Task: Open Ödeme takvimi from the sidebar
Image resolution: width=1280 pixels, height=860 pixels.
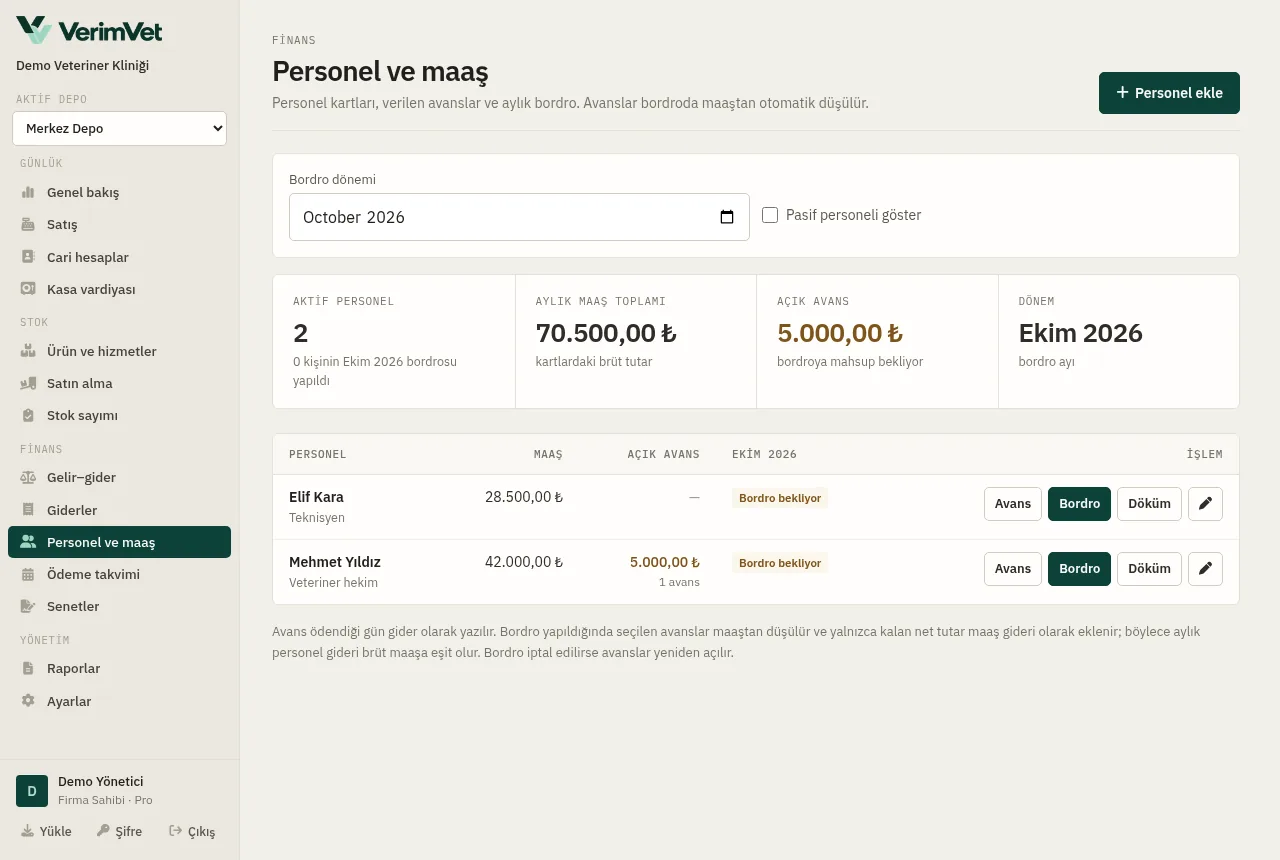Action: pyautogui.click(x=119, y=574)
